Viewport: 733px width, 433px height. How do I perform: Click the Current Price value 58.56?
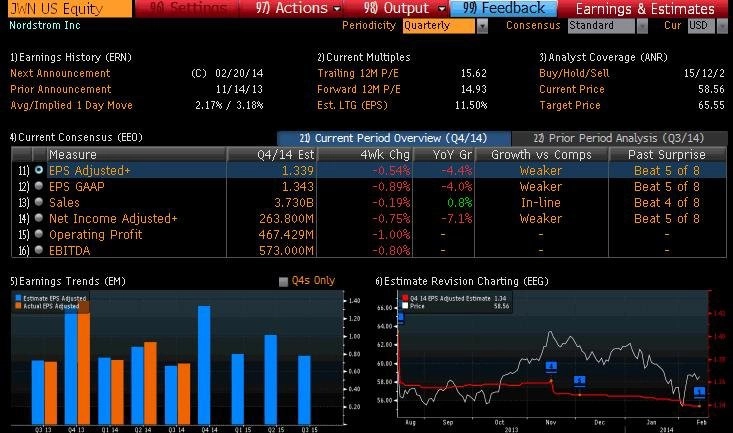tap(711, 89)
